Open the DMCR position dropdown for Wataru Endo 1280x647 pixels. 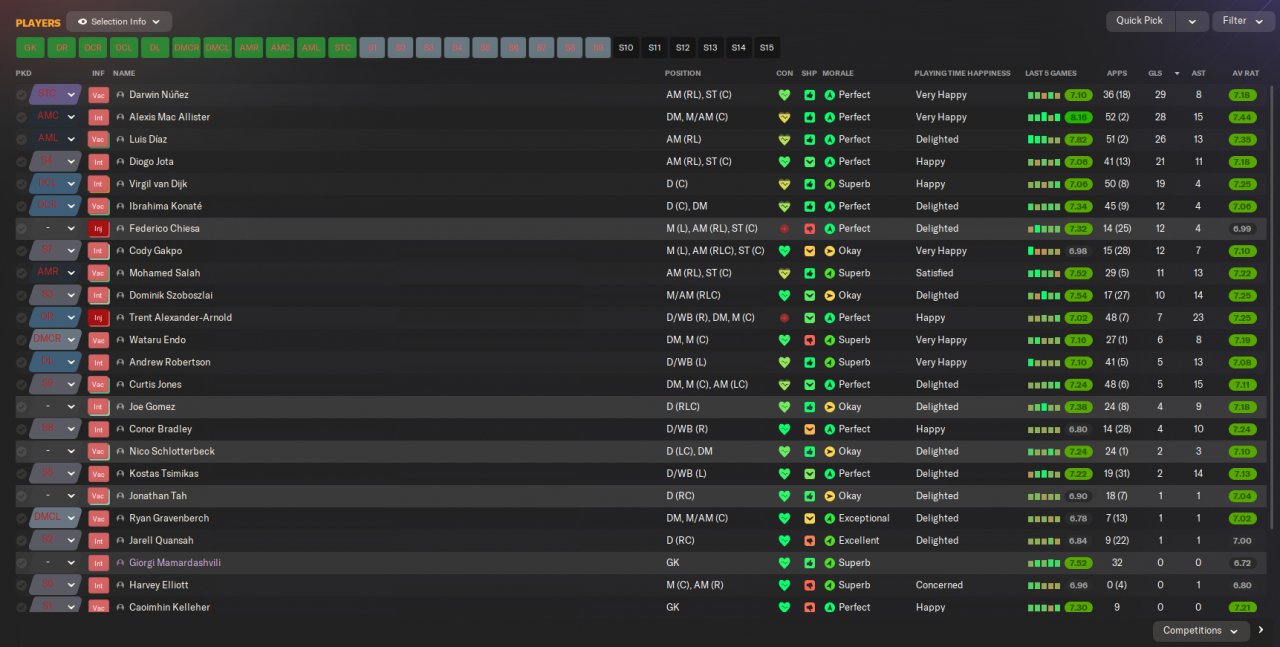(55, 340)
